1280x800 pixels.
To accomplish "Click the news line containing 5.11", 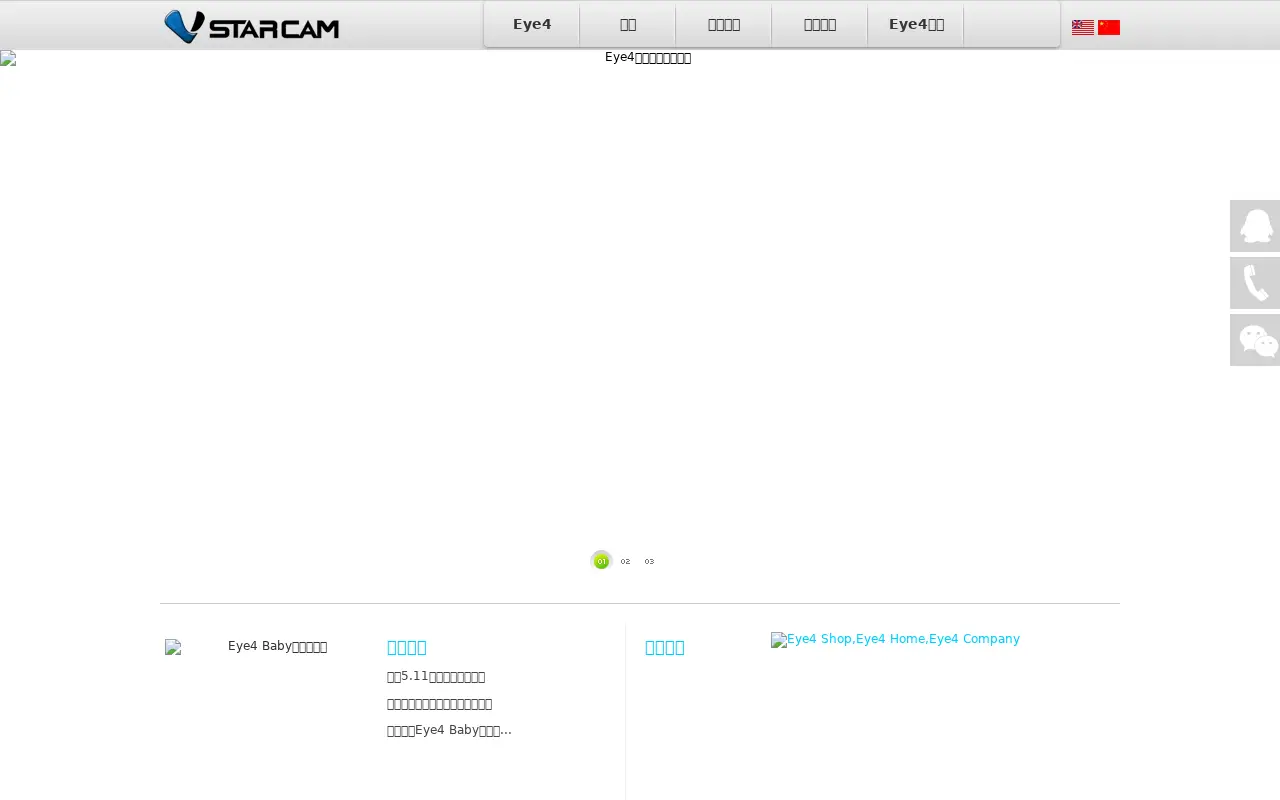I will click(436, 677).
